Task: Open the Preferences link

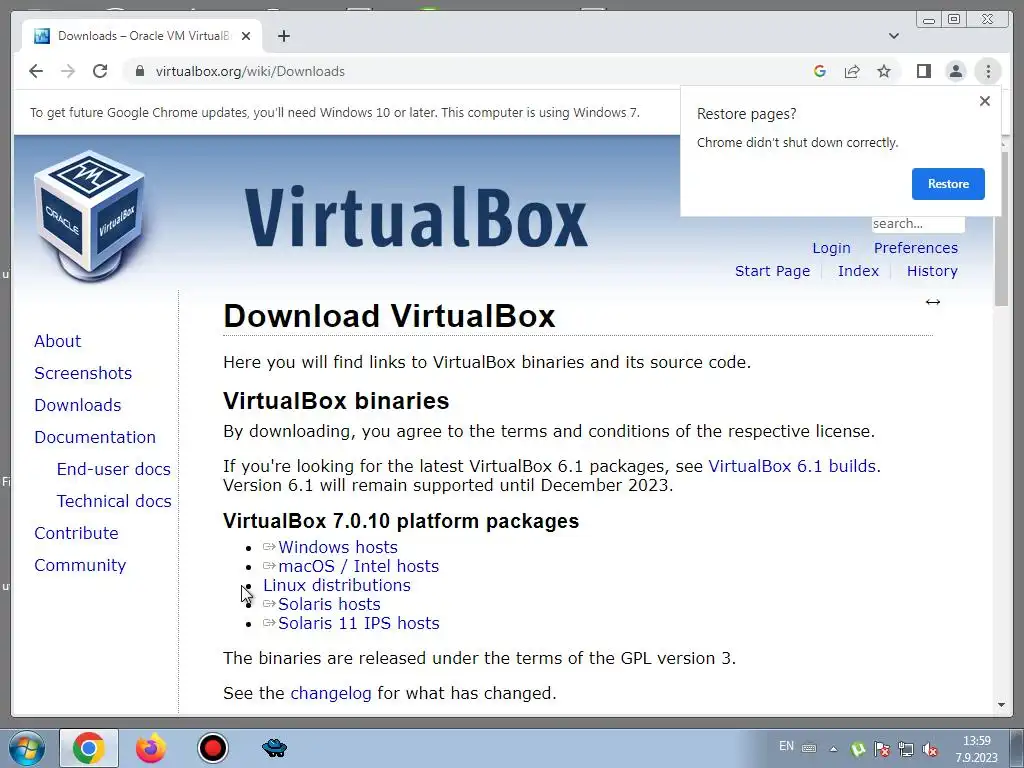Action: point(916,248)
